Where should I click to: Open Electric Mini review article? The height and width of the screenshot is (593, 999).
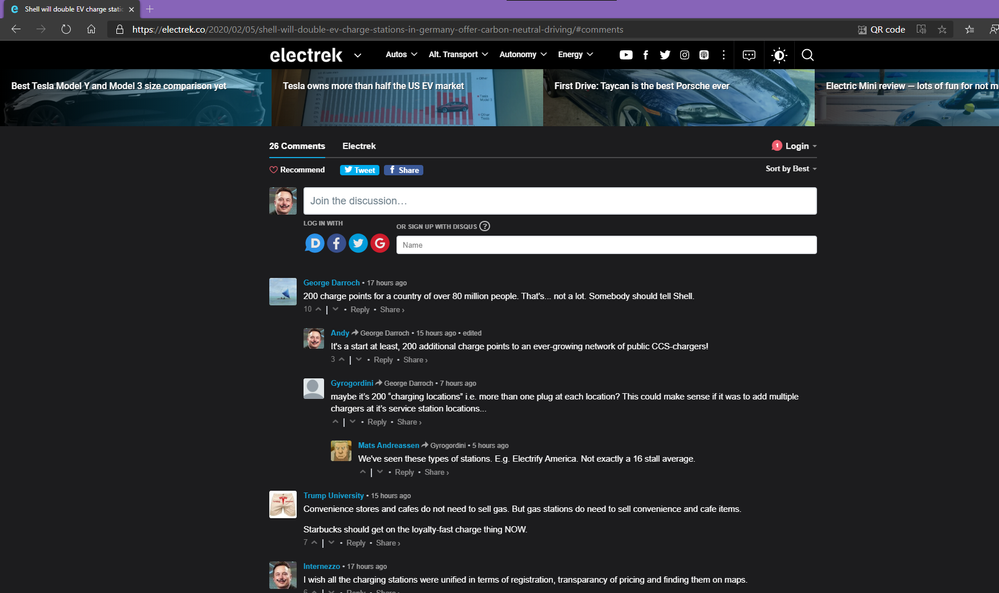click(907, 97)
